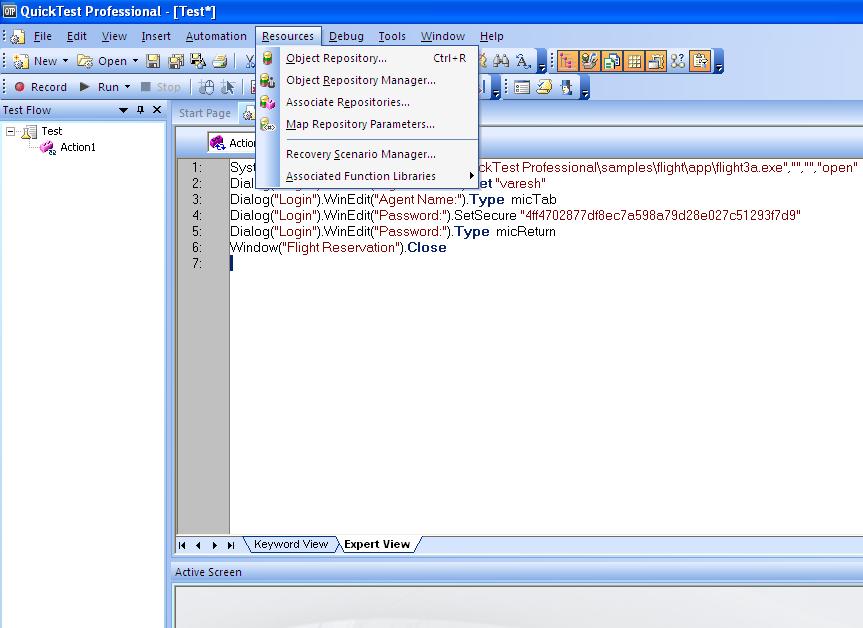The height and width of the screenshot is (628, 863).
Task: Open the Window menu
Action: click(x=443, y=36)
